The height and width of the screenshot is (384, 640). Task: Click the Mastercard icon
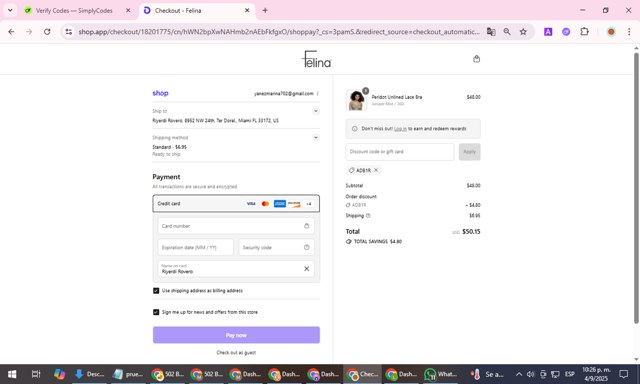click(265, 204)
